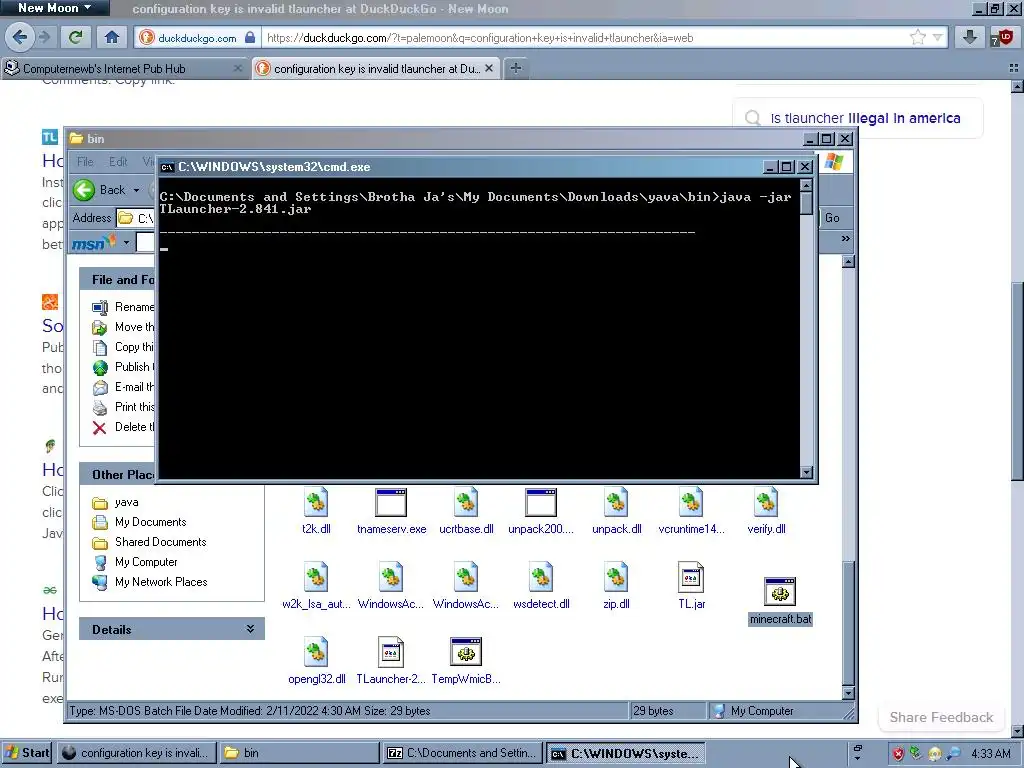Screen dimensions: 1024x768
Task: Click the Explorer Back button in bin window
Action: (x=99, y=190)
